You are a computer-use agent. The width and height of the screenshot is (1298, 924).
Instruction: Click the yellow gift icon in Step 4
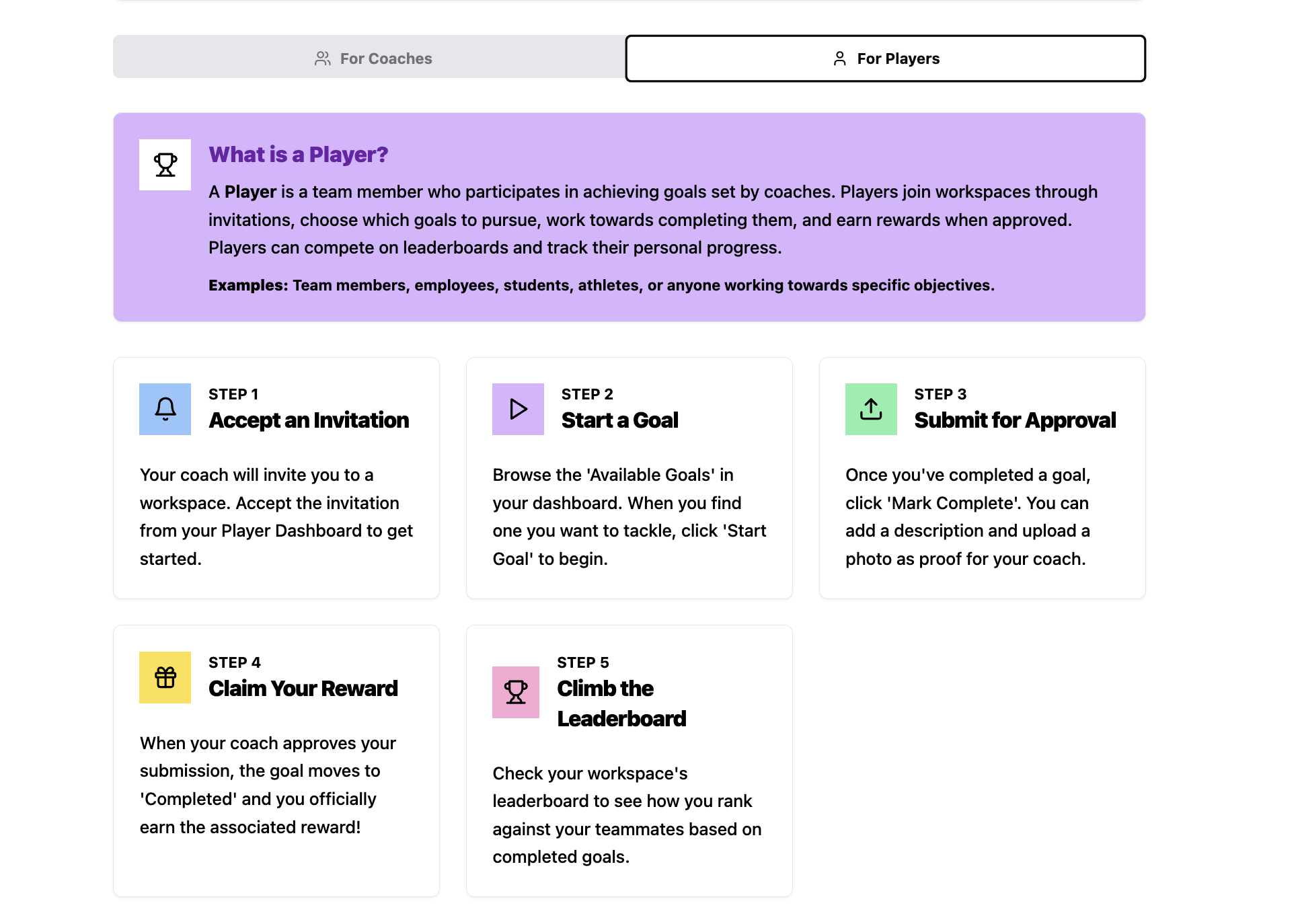pyautogui.click(x=165, y=677)
